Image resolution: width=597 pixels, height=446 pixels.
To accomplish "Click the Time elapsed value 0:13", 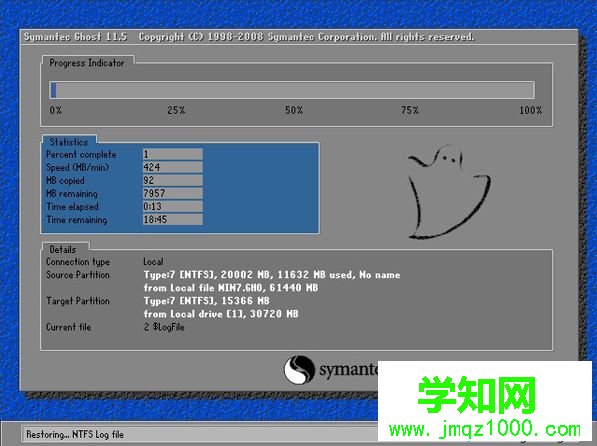I will (x=172, y=206).
